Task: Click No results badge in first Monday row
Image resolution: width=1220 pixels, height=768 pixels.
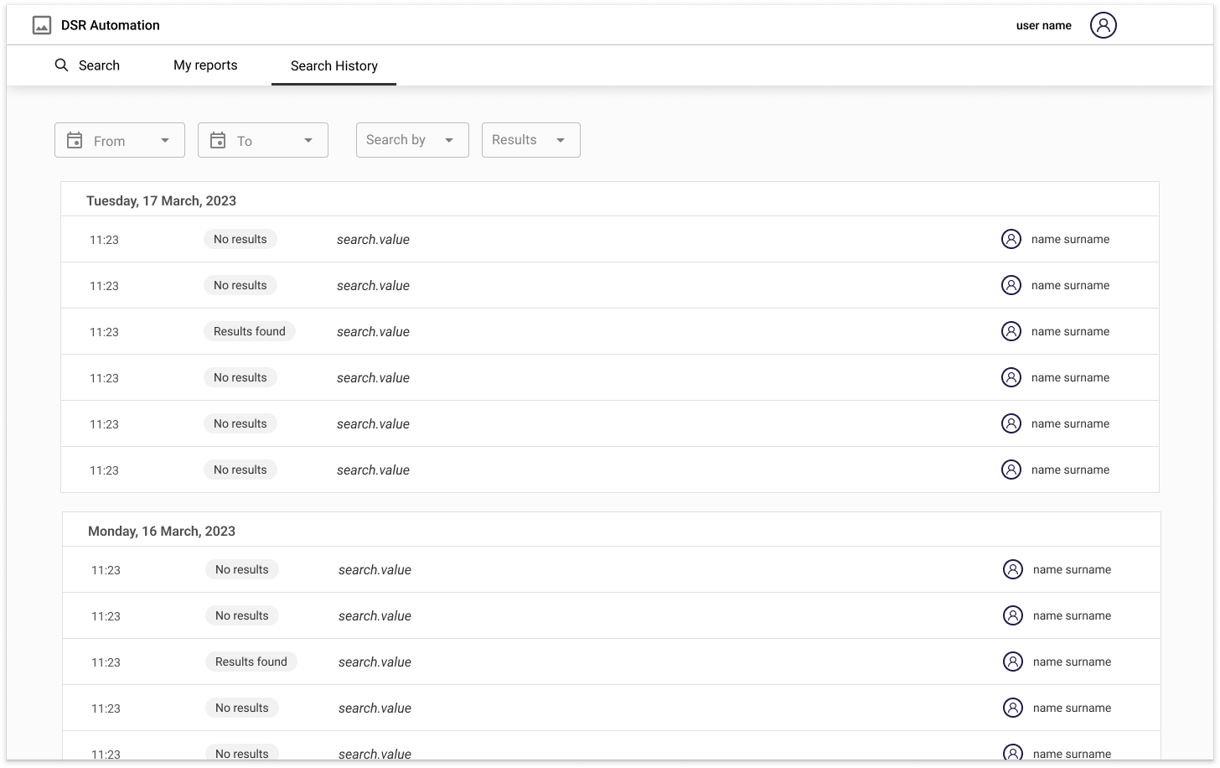Action: (x=242, y=569)
